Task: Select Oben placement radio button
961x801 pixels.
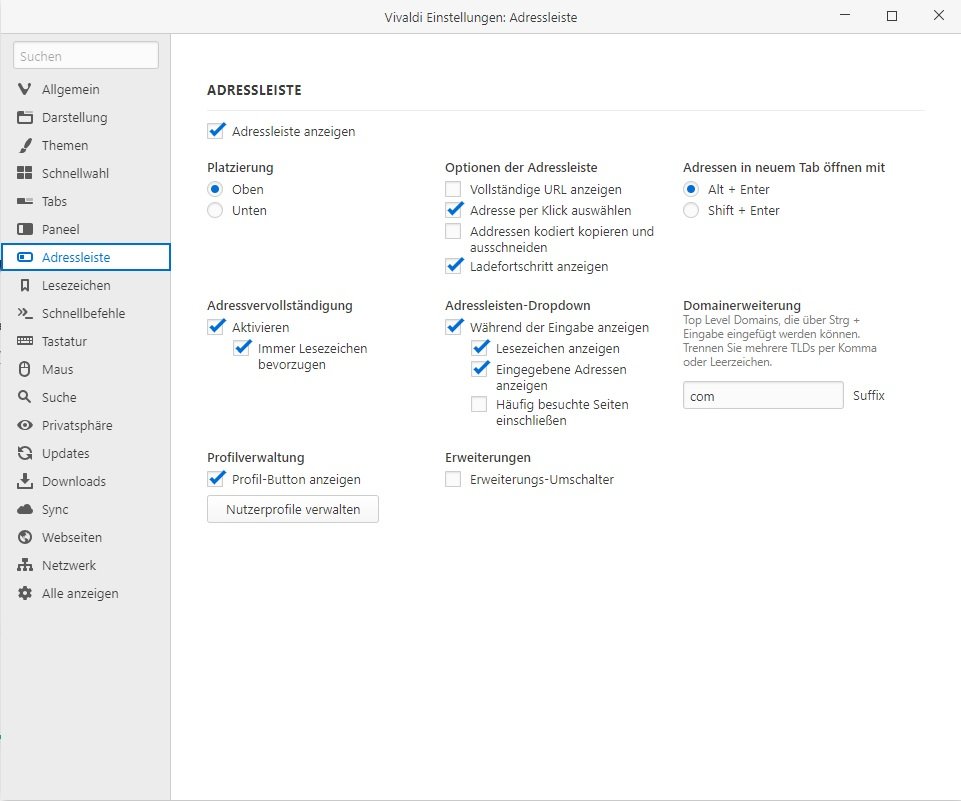Action: coord(215,189)
